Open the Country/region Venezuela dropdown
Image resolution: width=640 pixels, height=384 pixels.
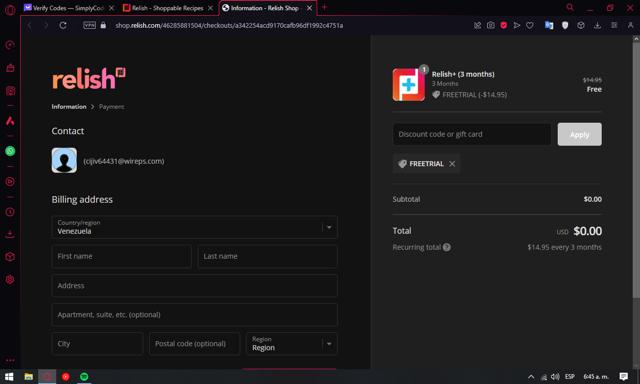pyautogui.click(x=195, y=227)
